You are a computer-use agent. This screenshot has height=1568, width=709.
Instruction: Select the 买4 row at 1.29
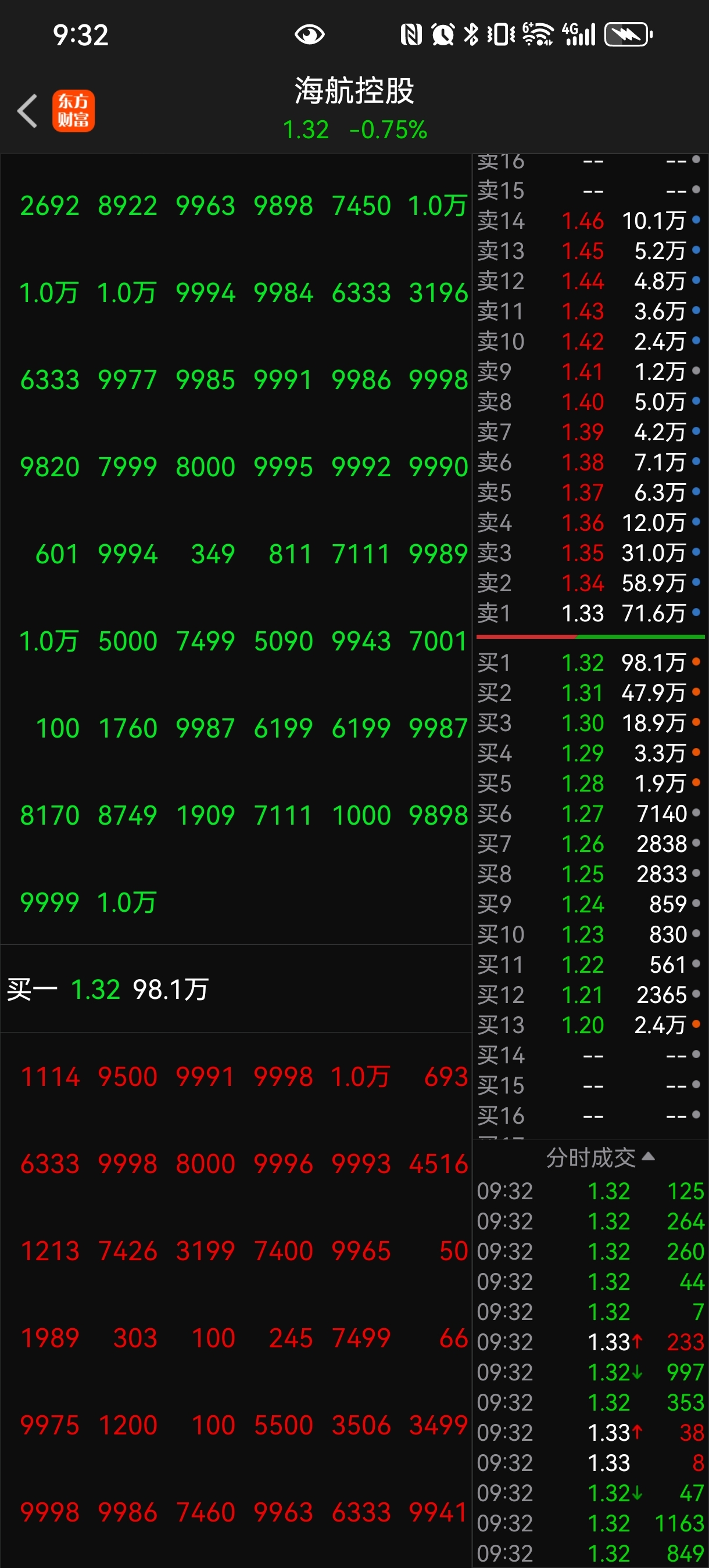click(x=590, y=753)
